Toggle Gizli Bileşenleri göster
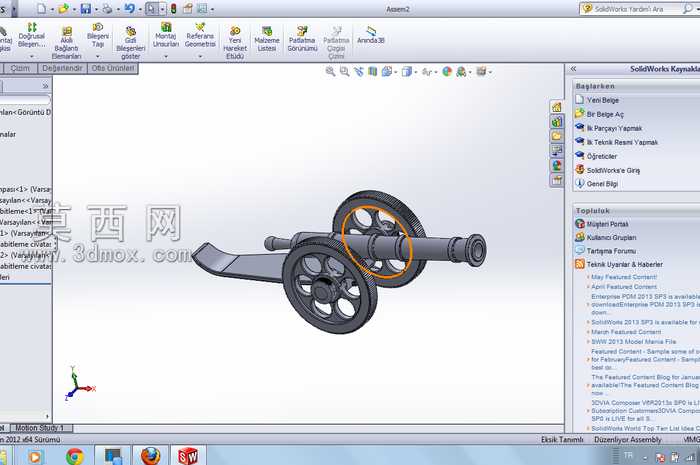Screen dimensions: 700x465 (x=130, y=43)
